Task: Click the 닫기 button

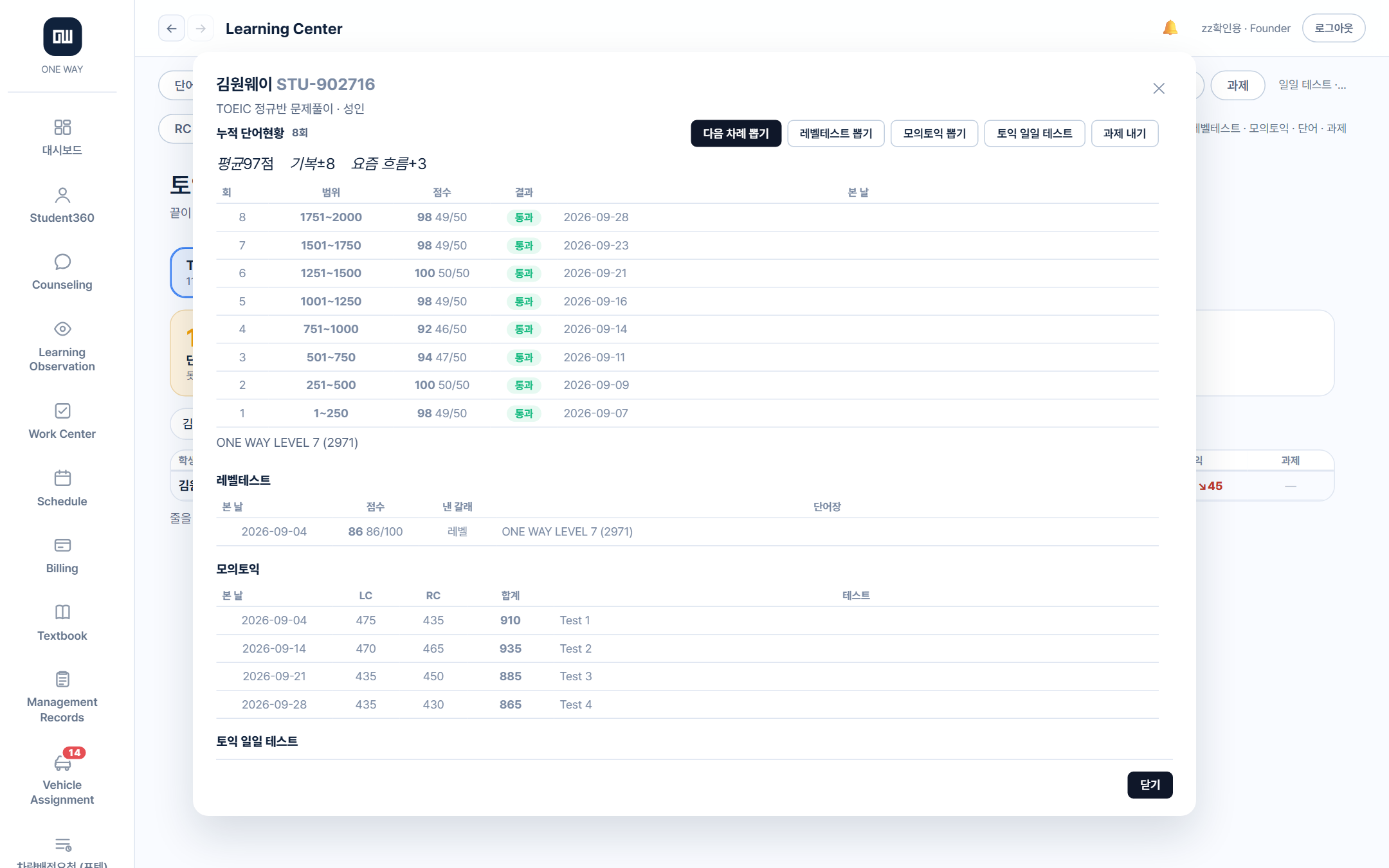Action: pos(1150,784)
